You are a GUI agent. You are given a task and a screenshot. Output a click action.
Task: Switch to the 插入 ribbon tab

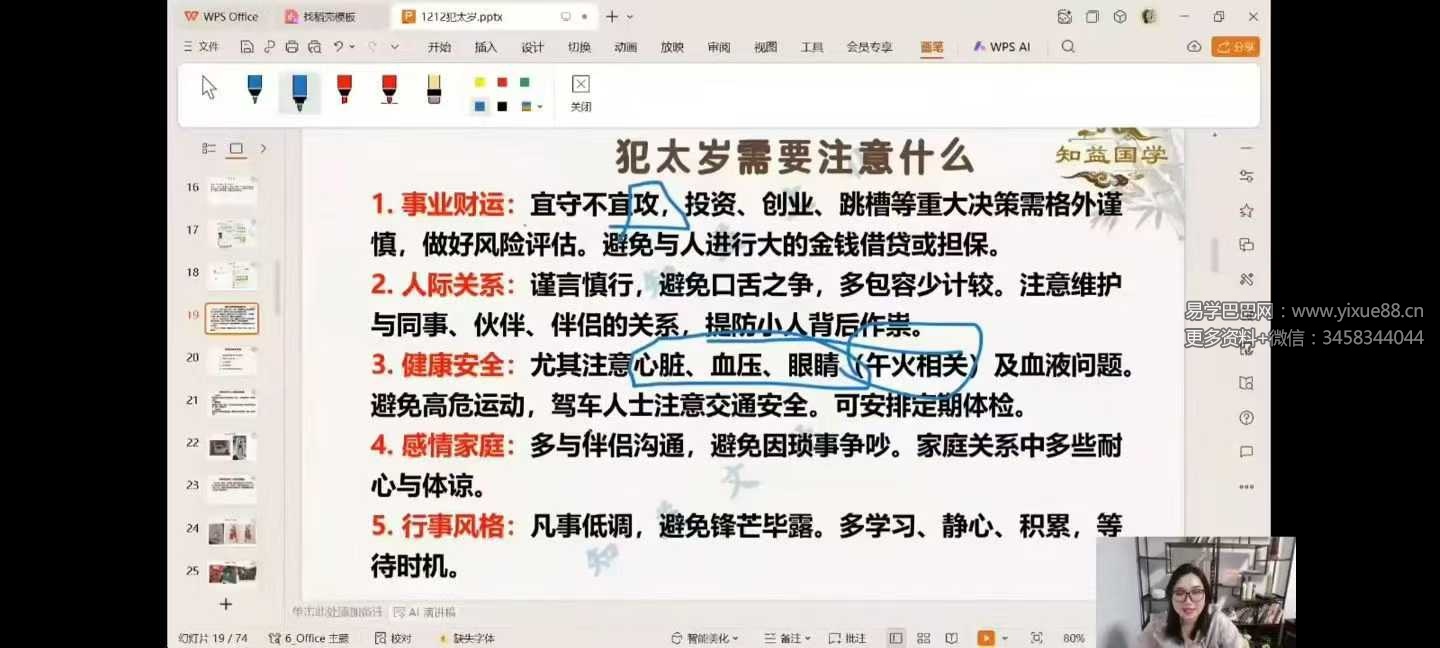(x=485, y=46)
